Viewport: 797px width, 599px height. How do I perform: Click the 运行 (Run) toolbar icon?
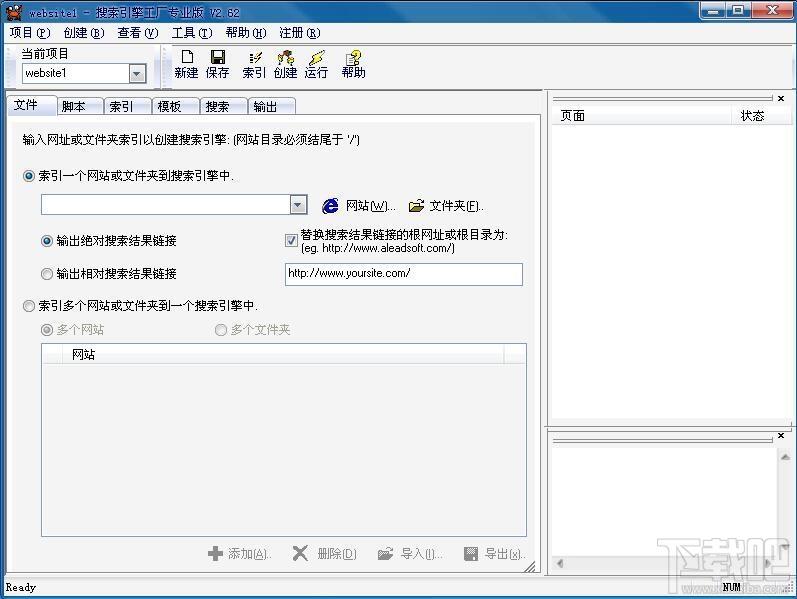coord(316,64)
